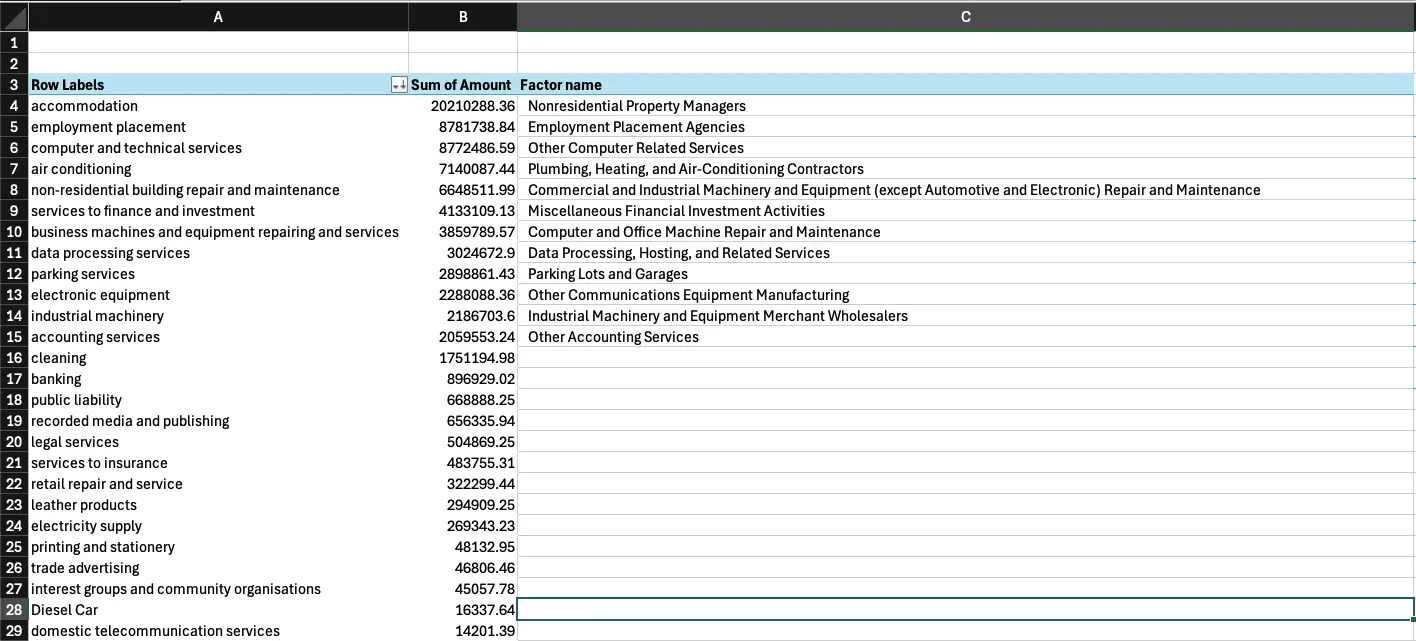Click the Sum of Amount header cell

pos(463,85)
